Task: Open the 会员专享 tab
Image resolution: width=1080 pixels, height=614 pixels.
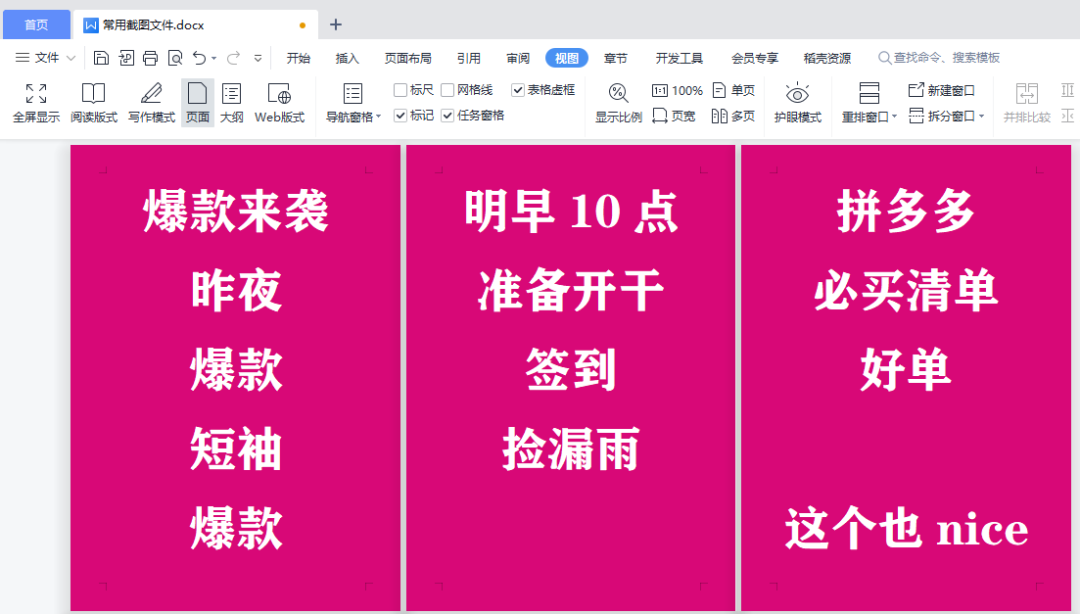Action: tap(755, 58)
